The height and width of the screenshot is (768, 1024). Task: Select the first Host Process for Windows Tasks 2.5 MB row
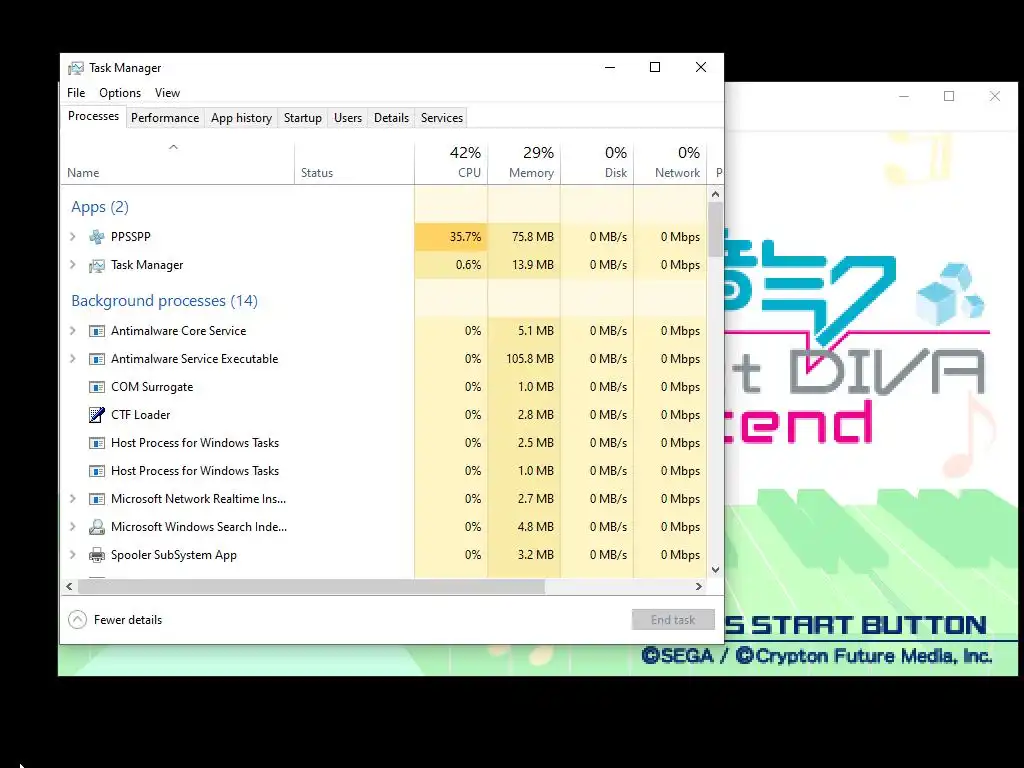click(x=383, y=443)
